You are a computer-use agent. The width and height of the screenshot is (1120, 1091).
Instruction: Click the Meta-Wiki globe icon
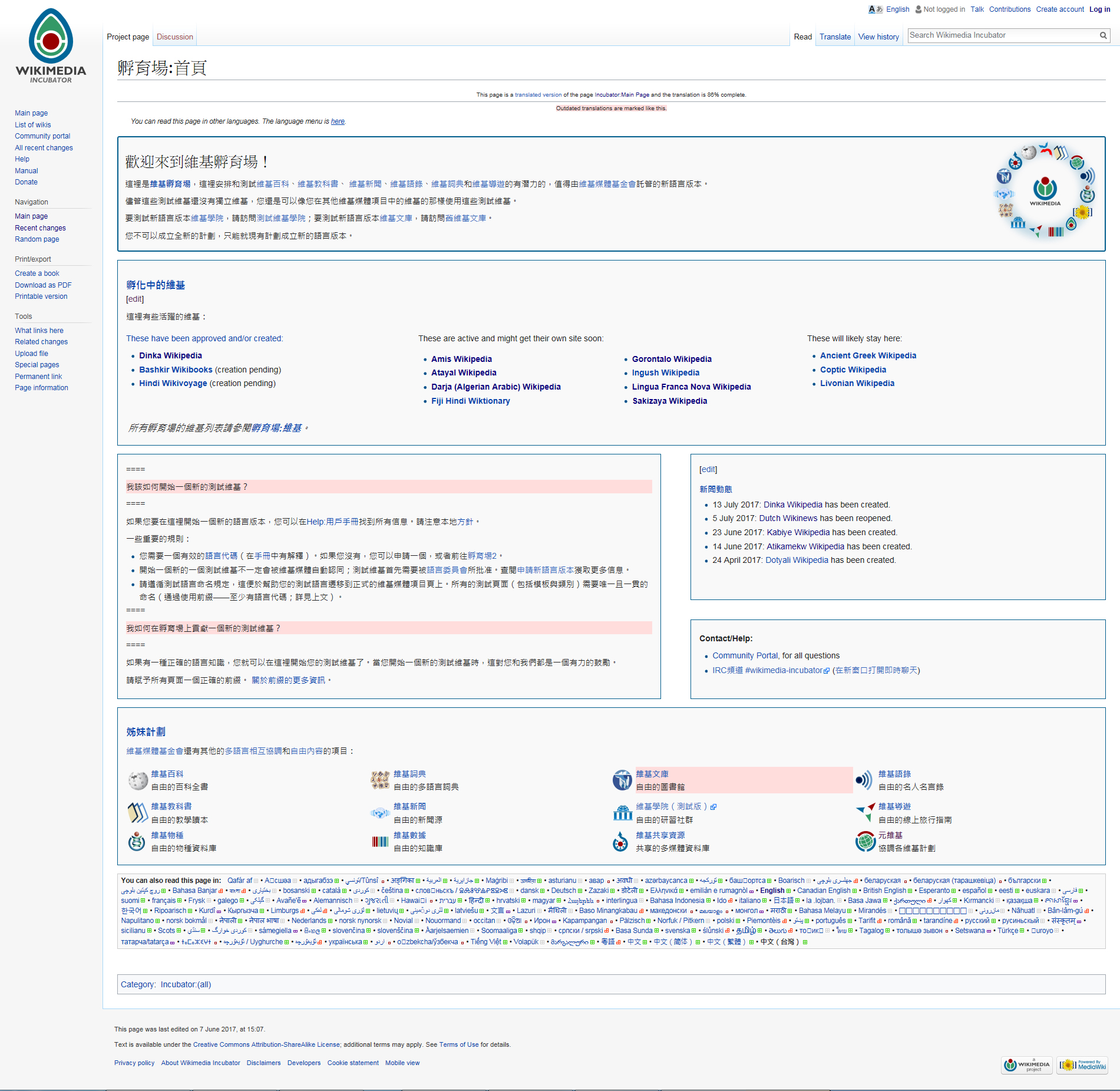point(865,842)
